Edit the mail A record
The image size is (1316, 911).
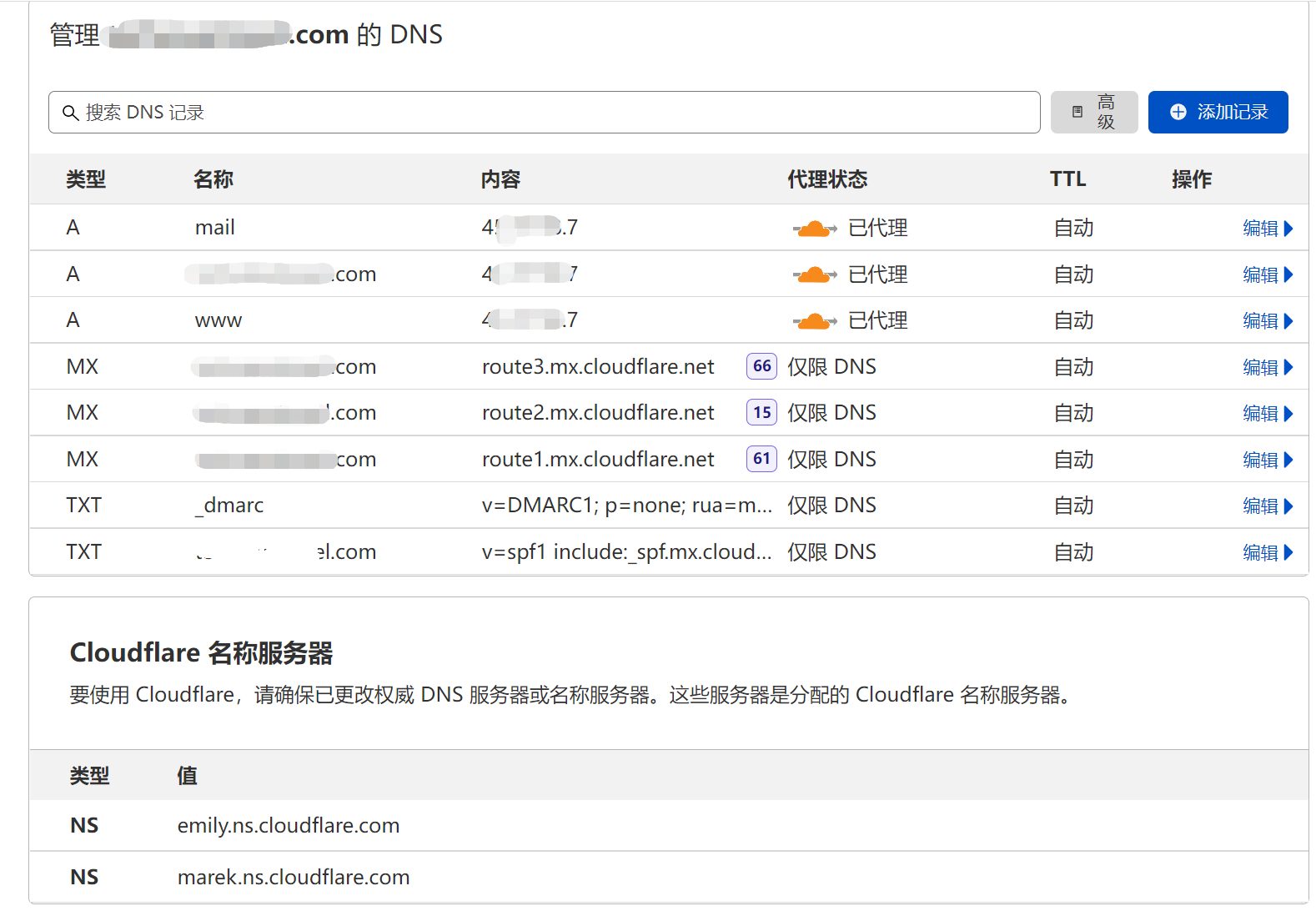[x=1268, y=229]
